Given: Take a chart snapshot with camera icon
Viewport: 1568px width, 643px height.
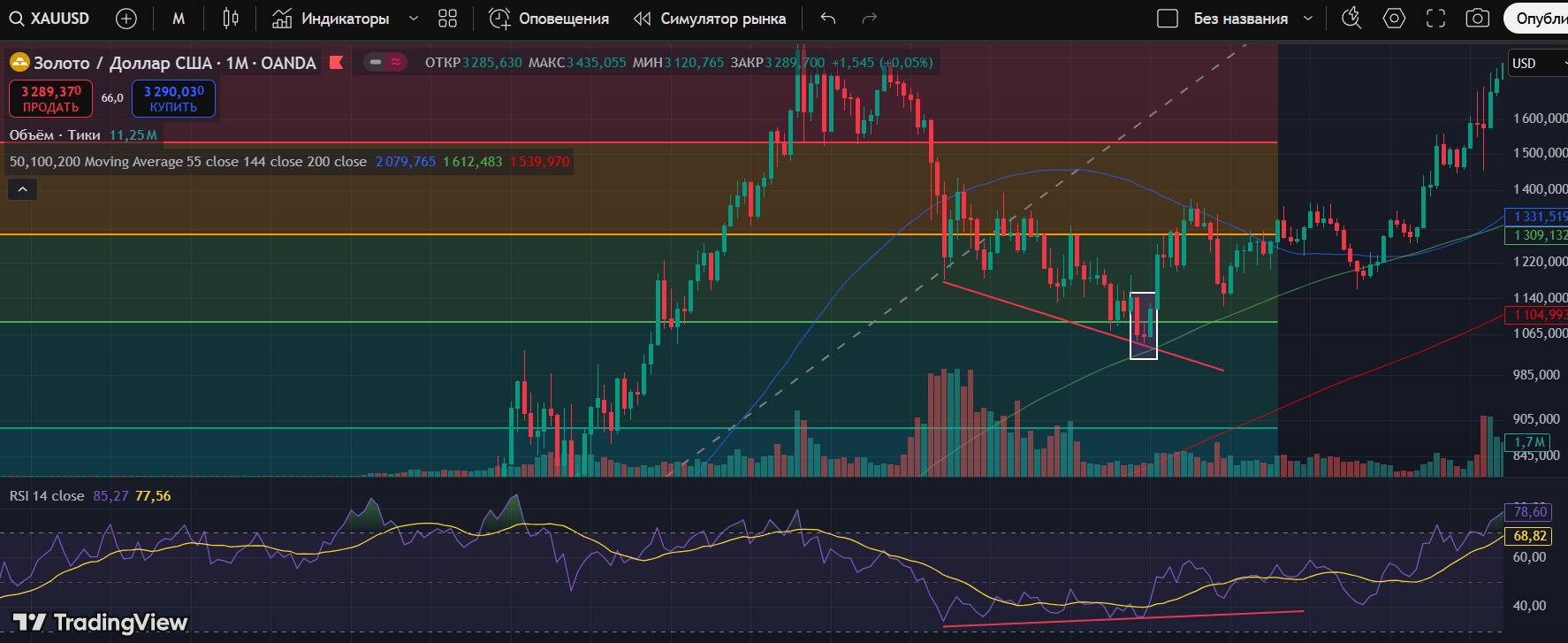Looking at the screenshot, I should tap(1477, 19).
